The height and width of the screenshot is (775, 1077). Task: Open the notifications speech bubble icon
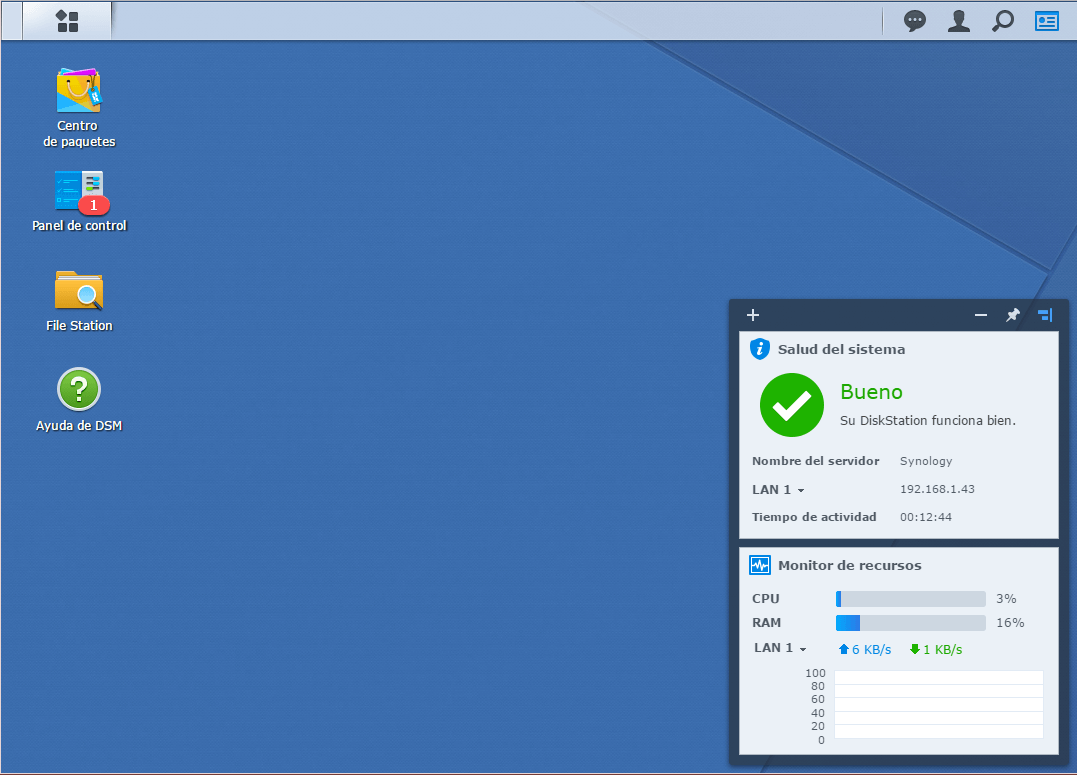coord(914,21)
